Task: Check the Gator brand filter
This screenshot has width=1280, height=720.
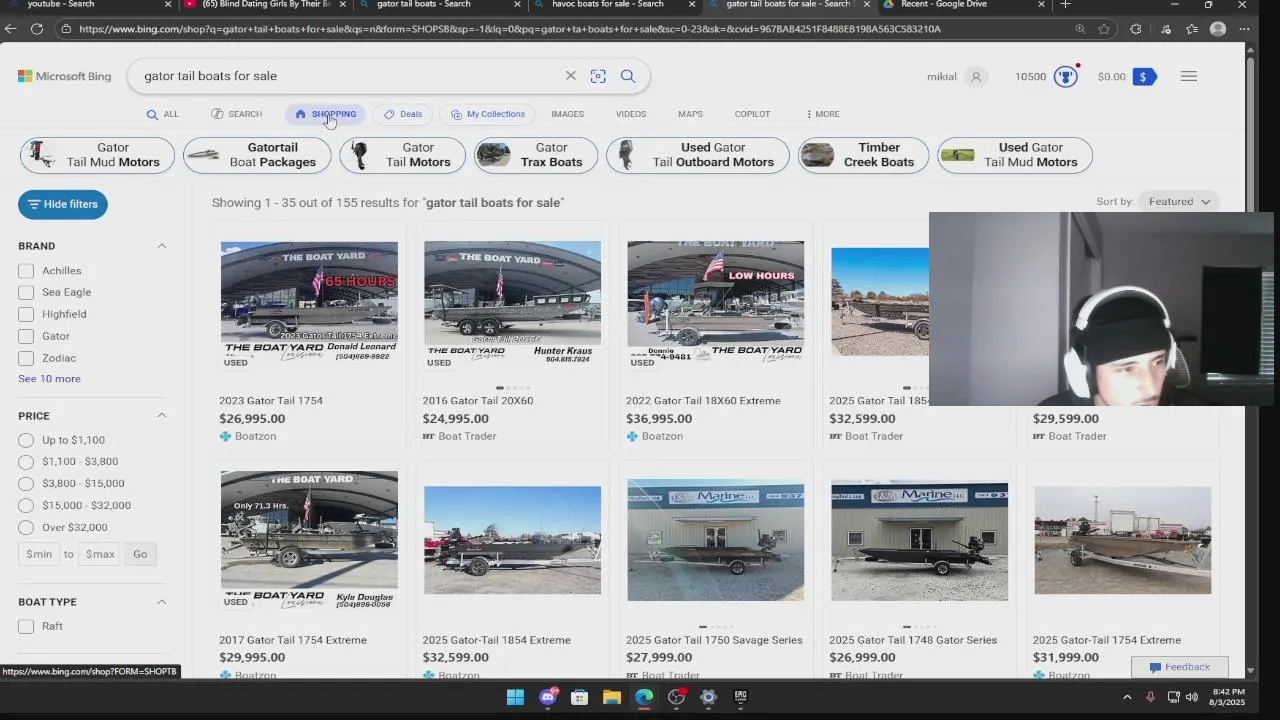Action: click(x=26, y=336)
